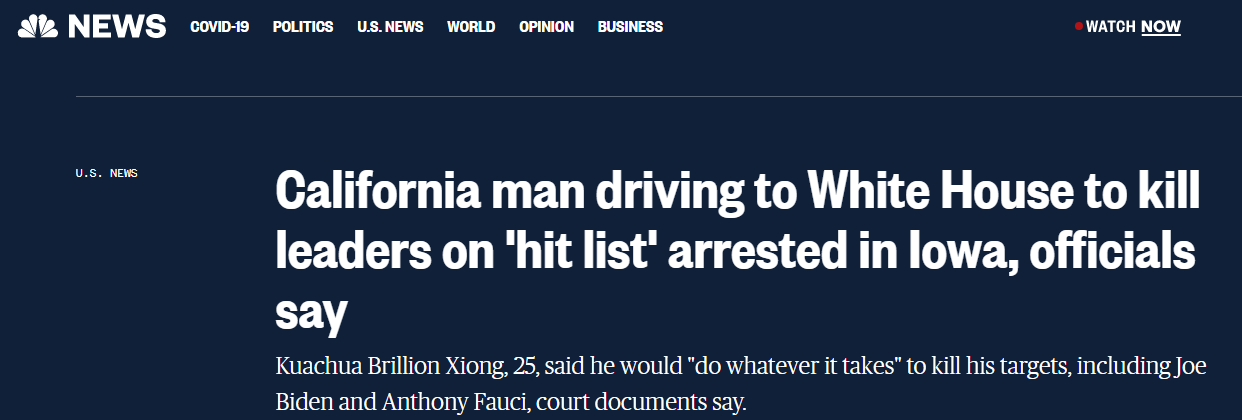Navigate to the WORLD section

pos(471,27)
